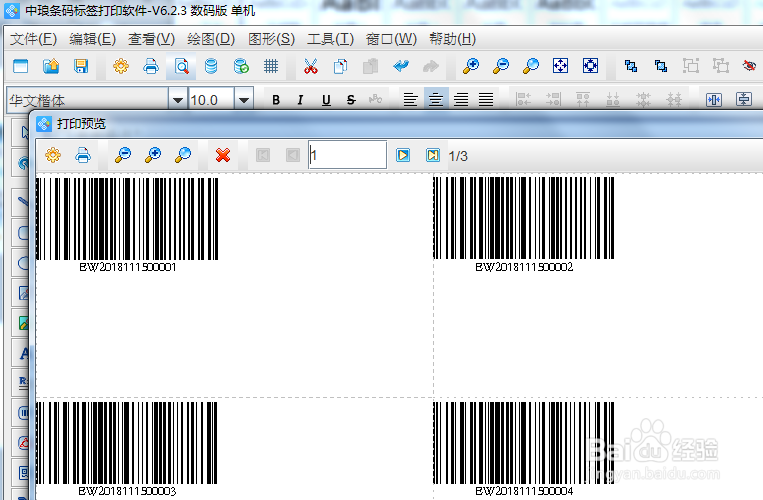Click the font size 10.0 field
Viewport: 763px width, 500px height.
pos(211,100)
